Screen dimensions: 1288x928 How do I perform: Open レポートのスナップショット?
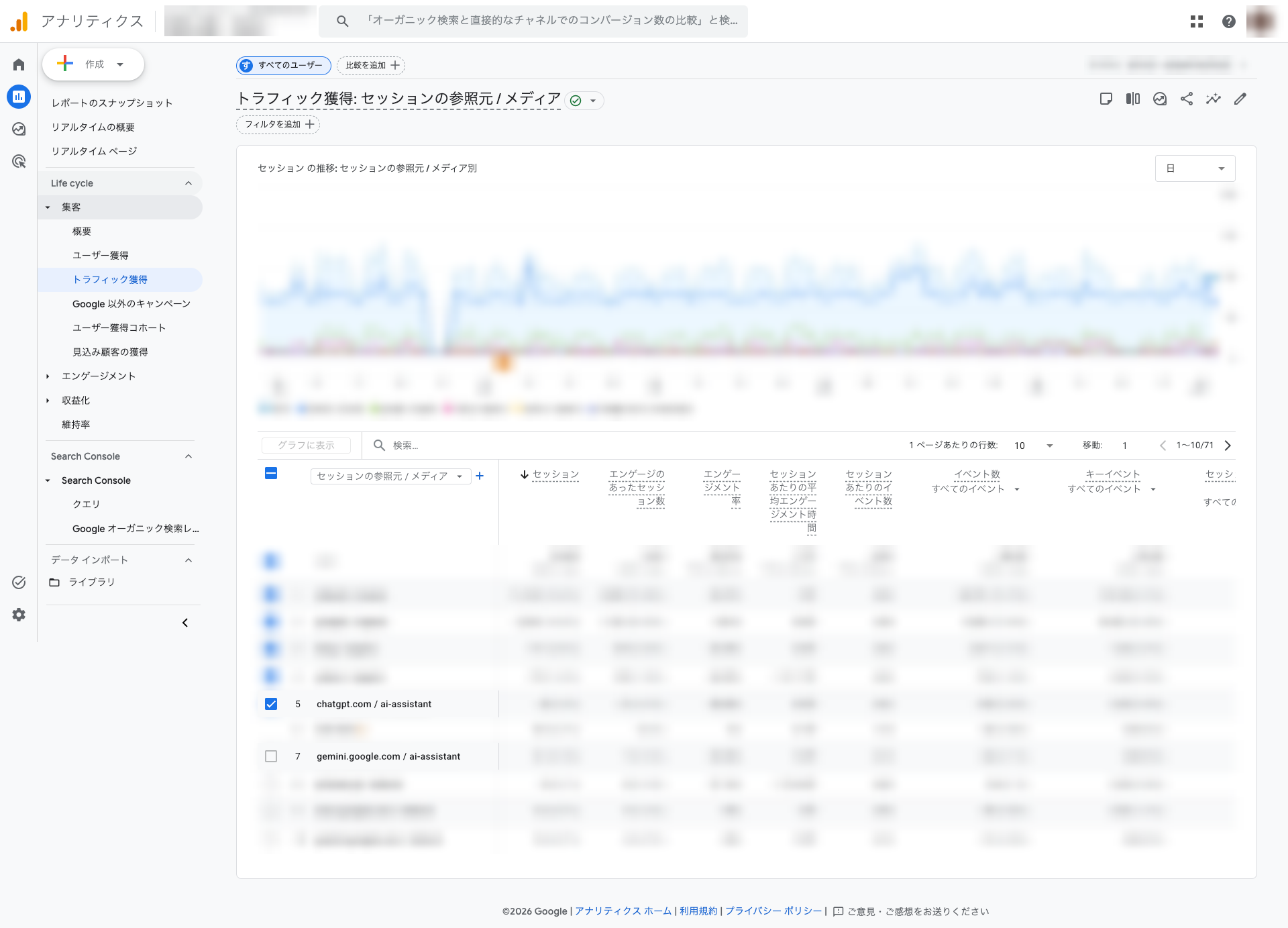click(x=112, y=103)
